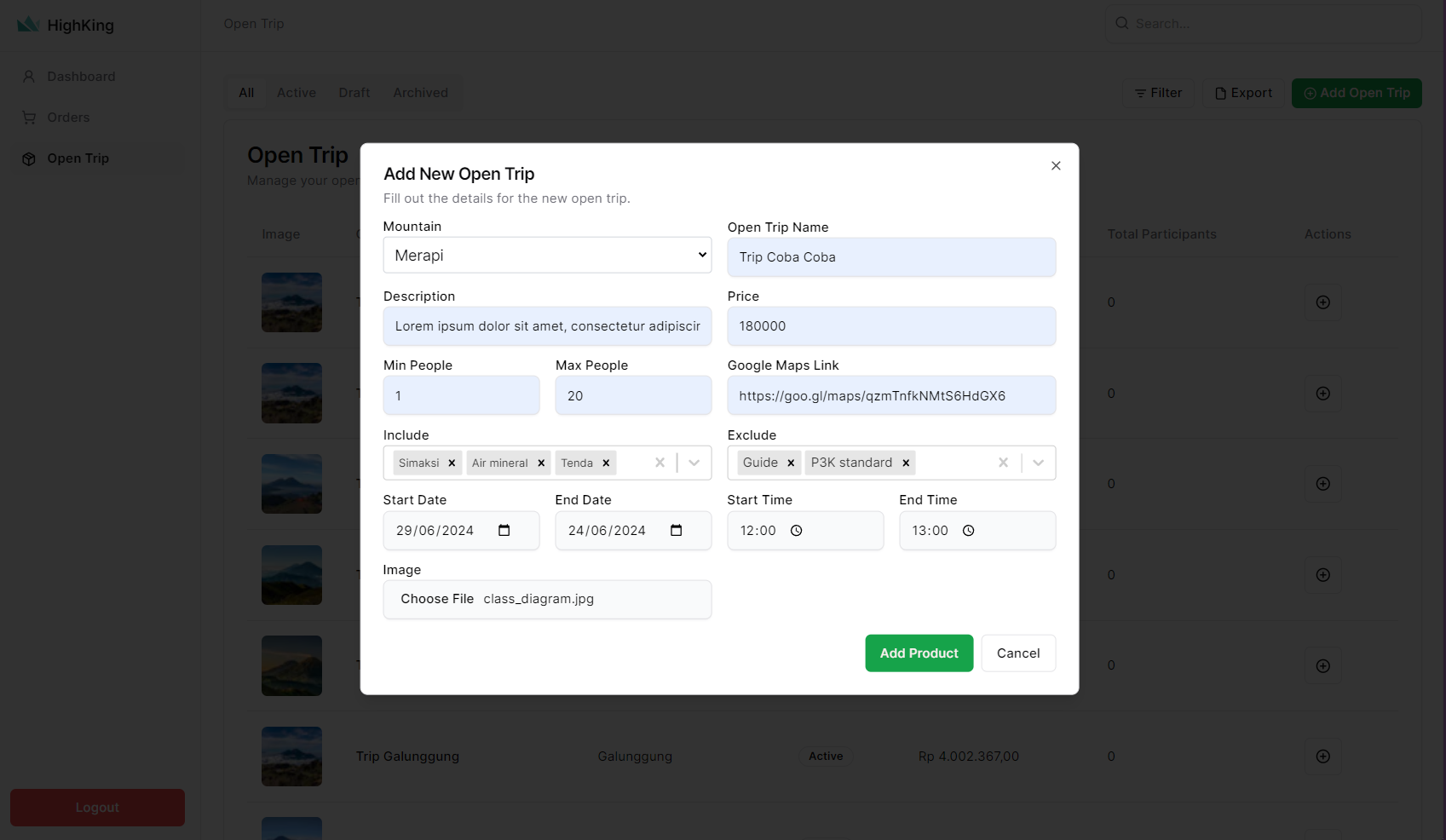Open the Start Date calendar picker
Viewport: 1446px width, 840px height.
click(504, 531)
